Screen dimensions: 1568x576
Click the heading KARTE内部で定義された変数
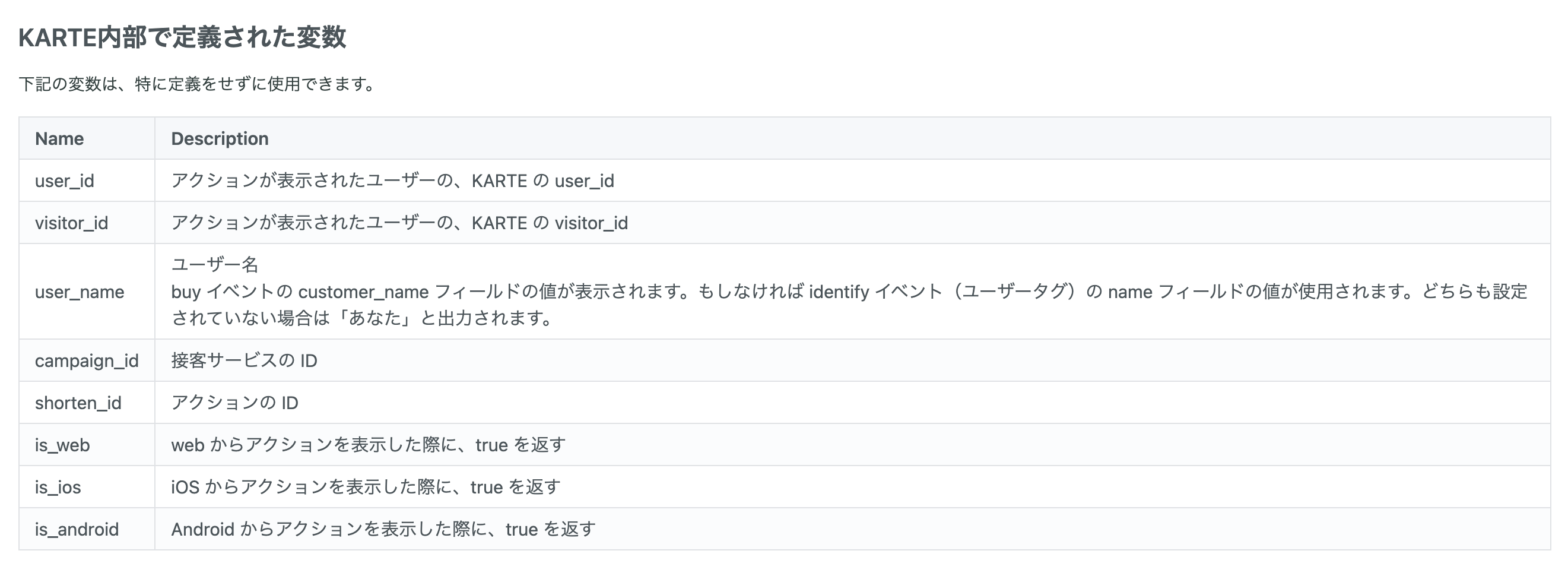182,38
